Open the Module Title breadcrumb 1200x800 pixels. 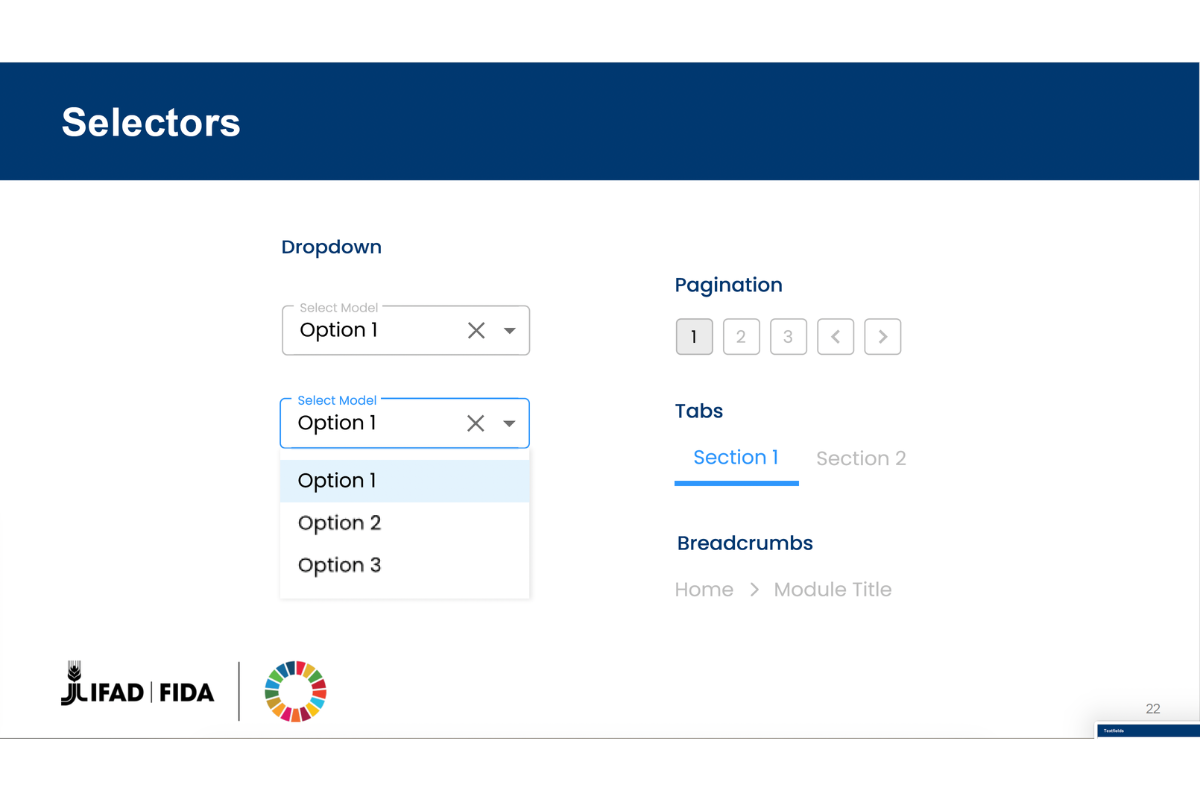tap(832, 590)
